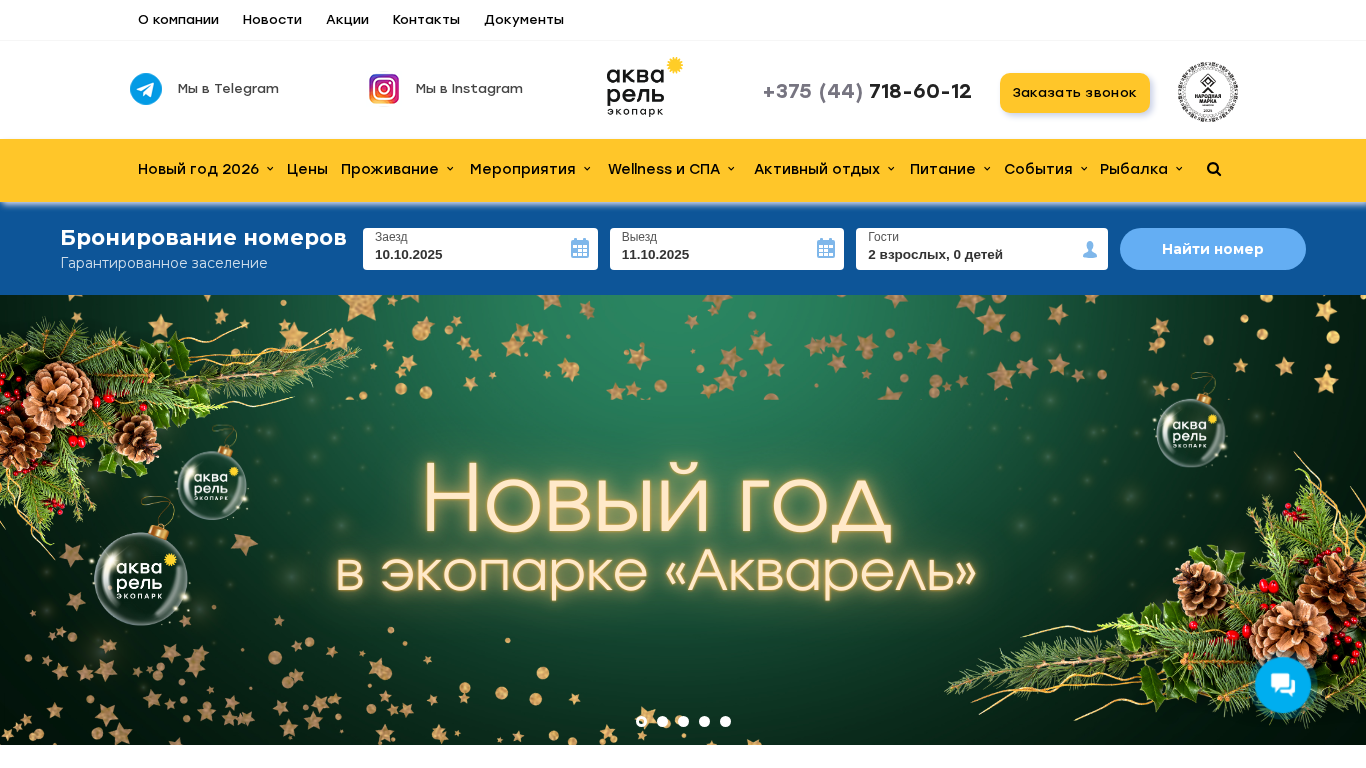The width and height of the screenshot is (1366, 768).
Task: Open the check-out calendar icon
Action: (x=826, y=248)
